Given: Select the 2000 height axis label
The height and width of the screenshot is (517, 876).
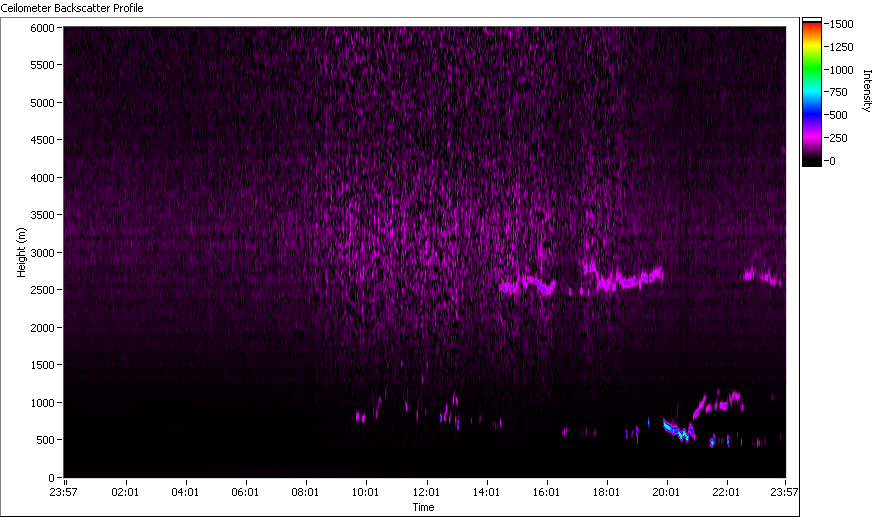Looking at the screenshot, I should tap(42, 328).
